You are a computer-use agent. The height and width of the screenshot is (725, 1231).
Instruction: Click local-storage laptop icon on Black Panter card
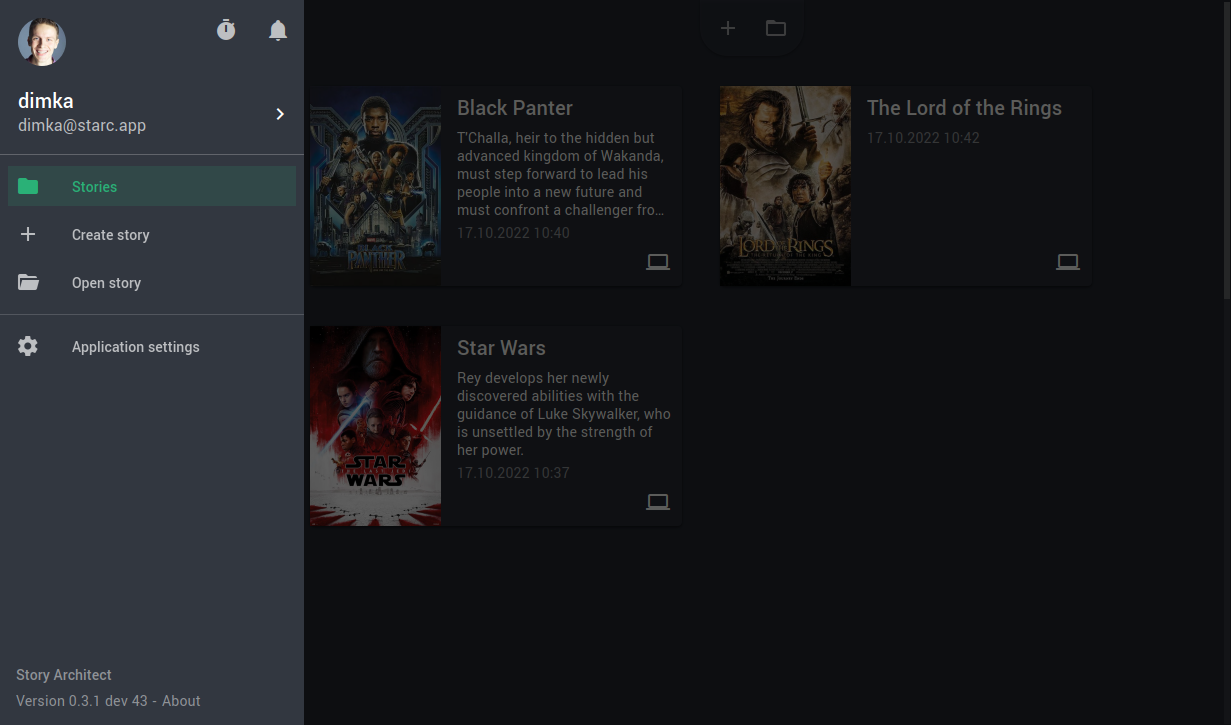(658, 262)
